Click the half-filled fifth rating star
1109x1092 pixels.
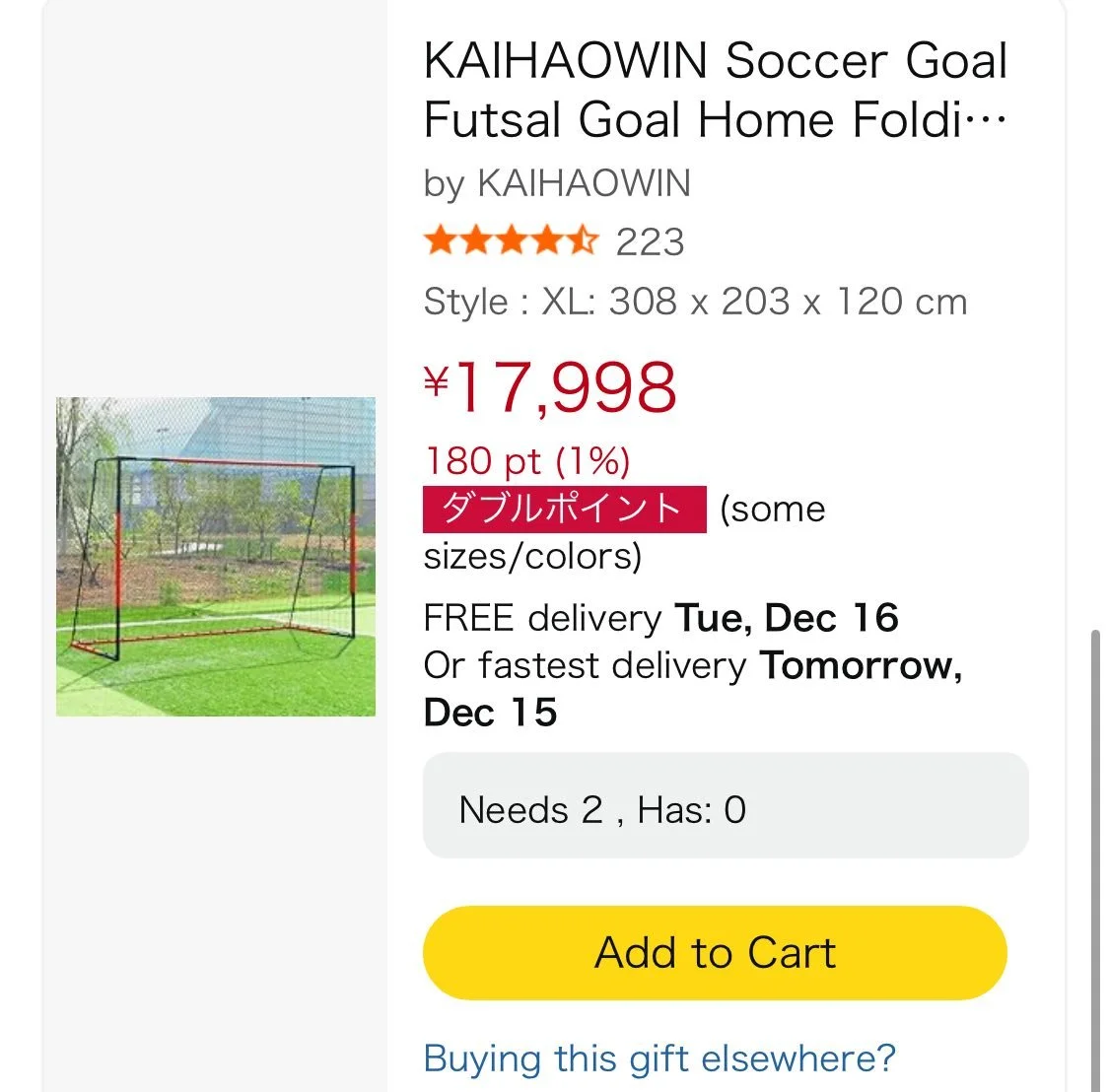coord(583,241)
